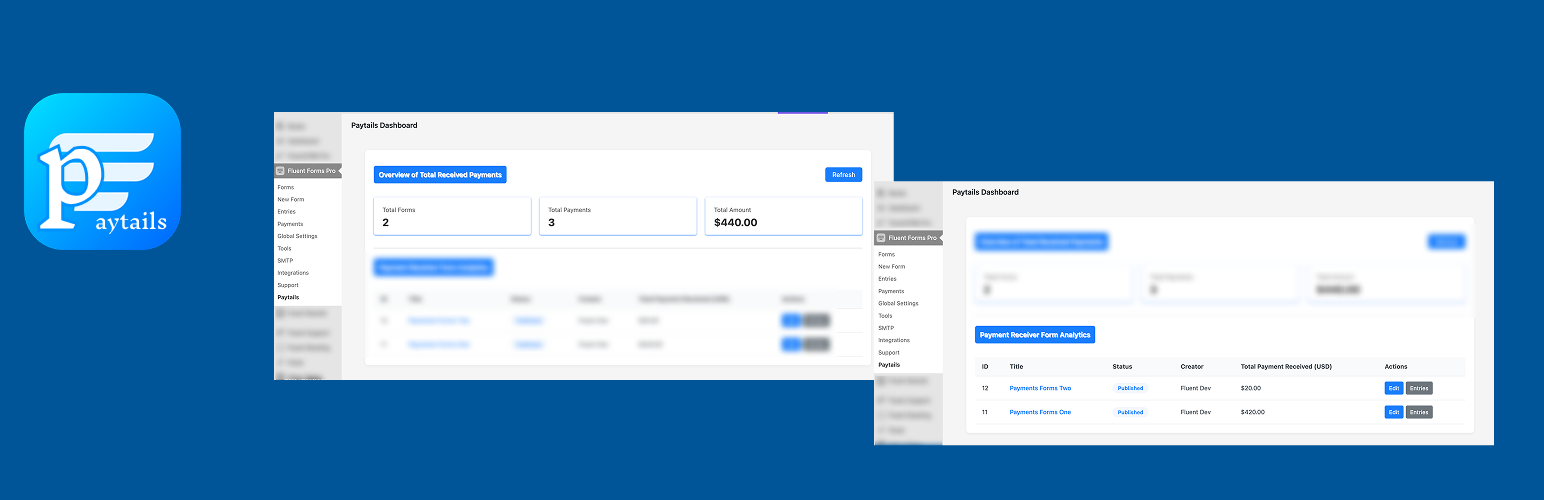The width and height of the screenshot is (1544, 500).
Task: Click the $420.00 amount cell
Action: tap(1253, 412)
